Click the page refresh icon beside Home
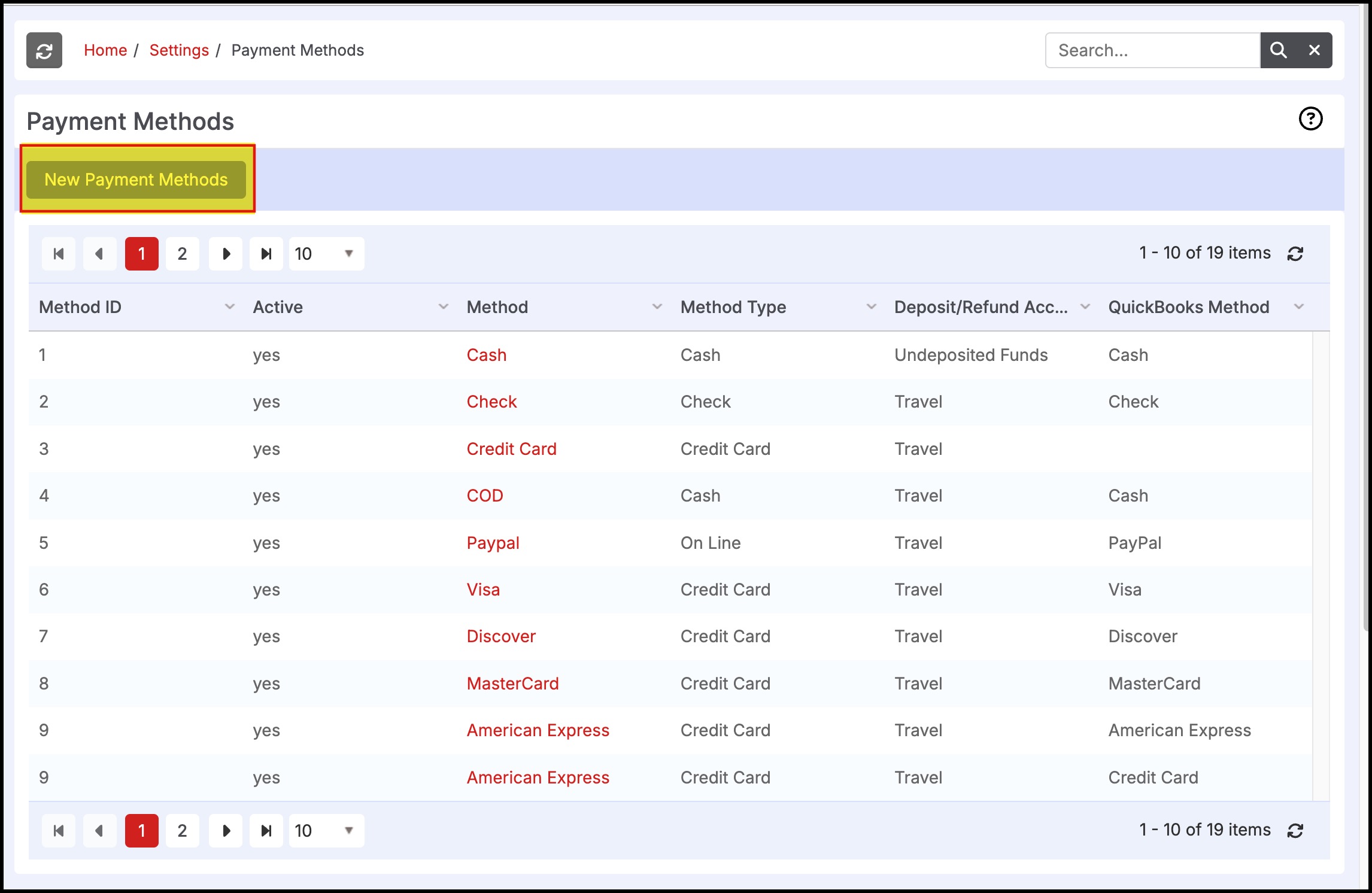The image size is (1372, 893). (x=44, y=50)
